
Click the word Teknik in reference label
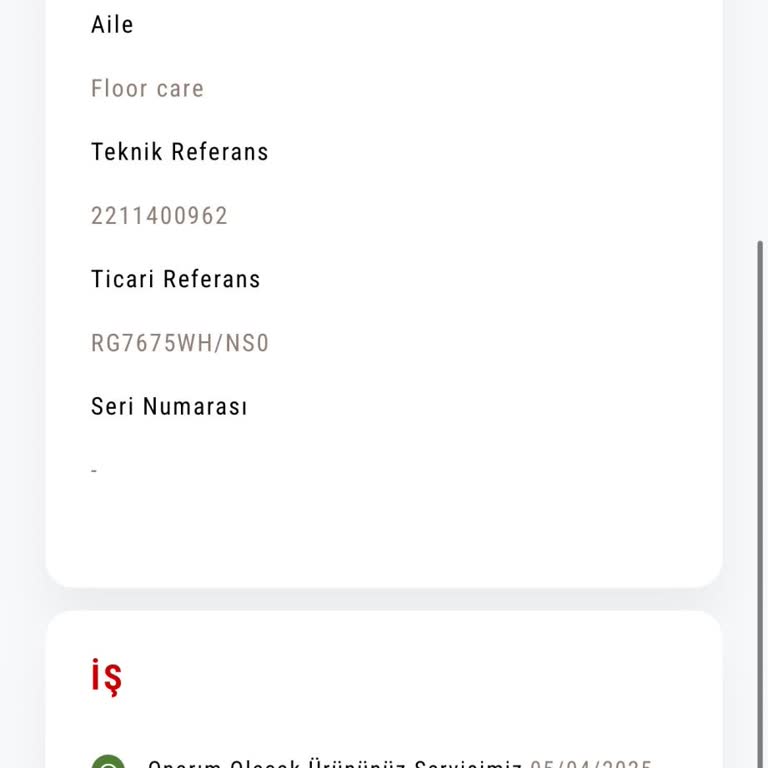[x=127, y=152]
